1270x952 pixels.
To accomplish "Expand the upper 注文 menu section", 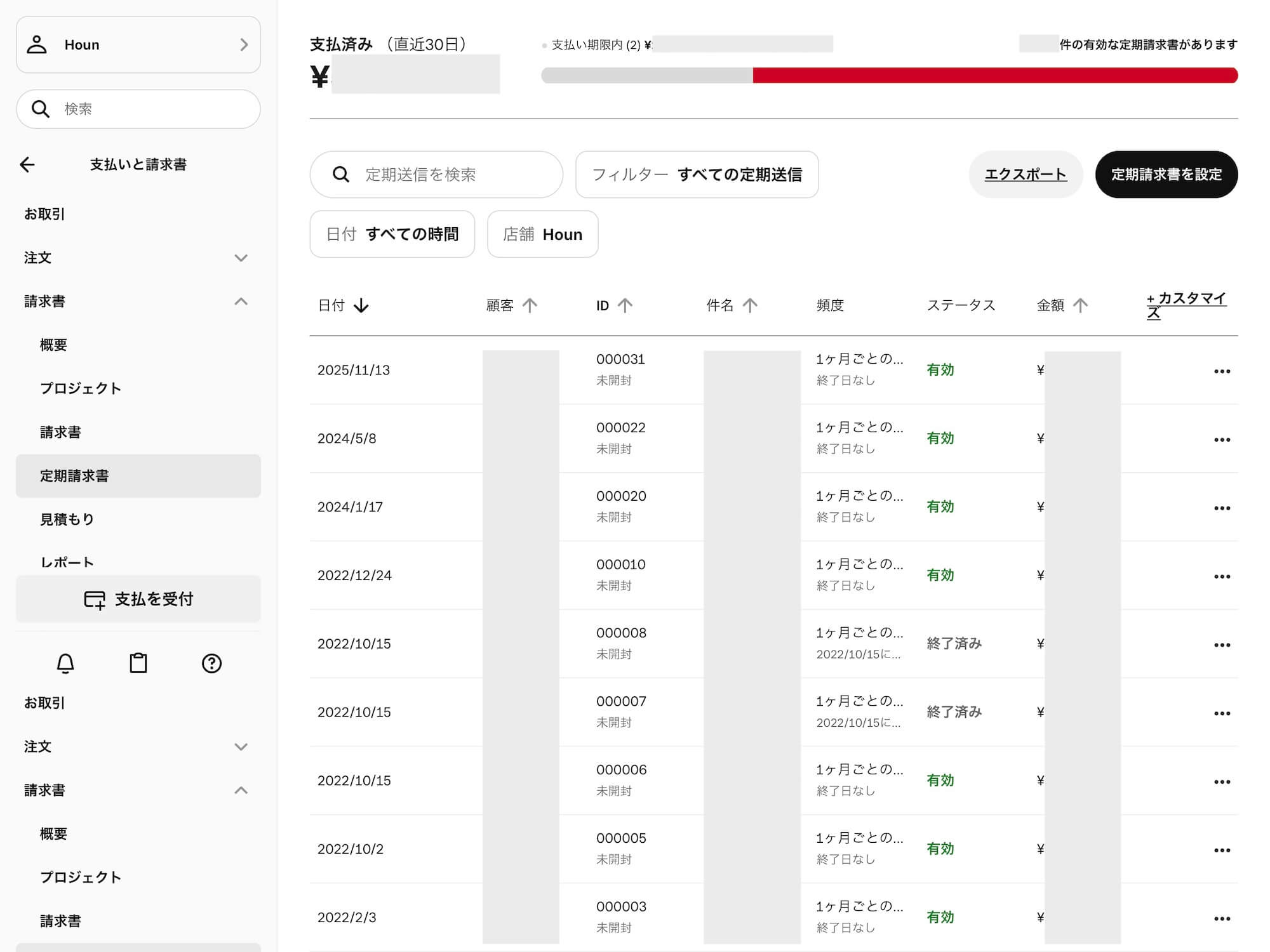I will [241, 258].
